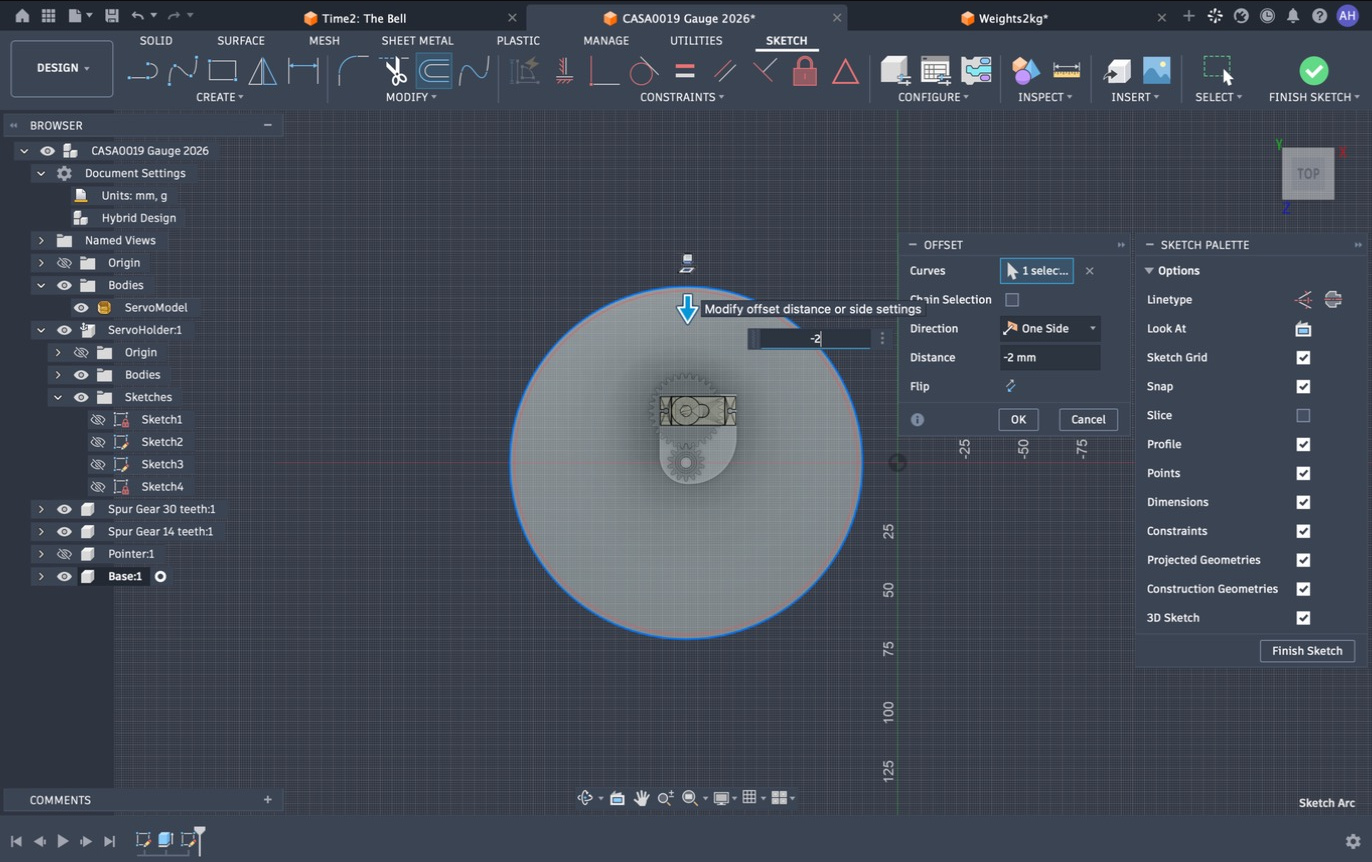The image size is (1372, 862).
Task: Cancel the Offset dialog
Action: click(x=1088, y=420)
